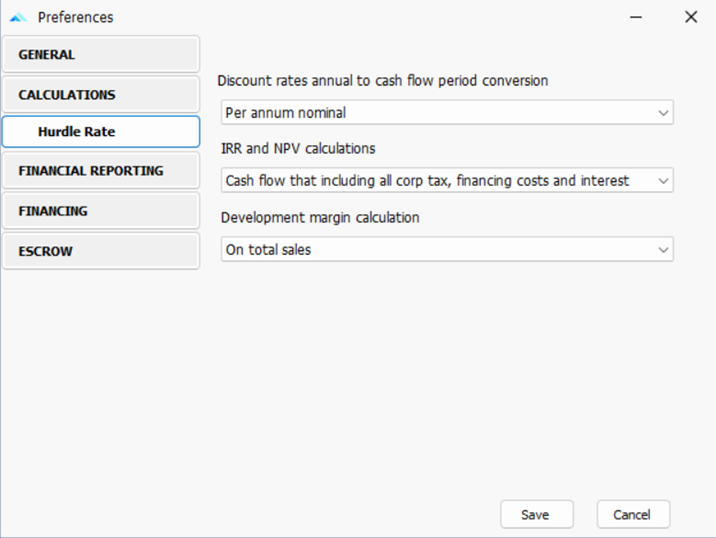Click the chevron arrow on the discount rates dropdown

663,113
